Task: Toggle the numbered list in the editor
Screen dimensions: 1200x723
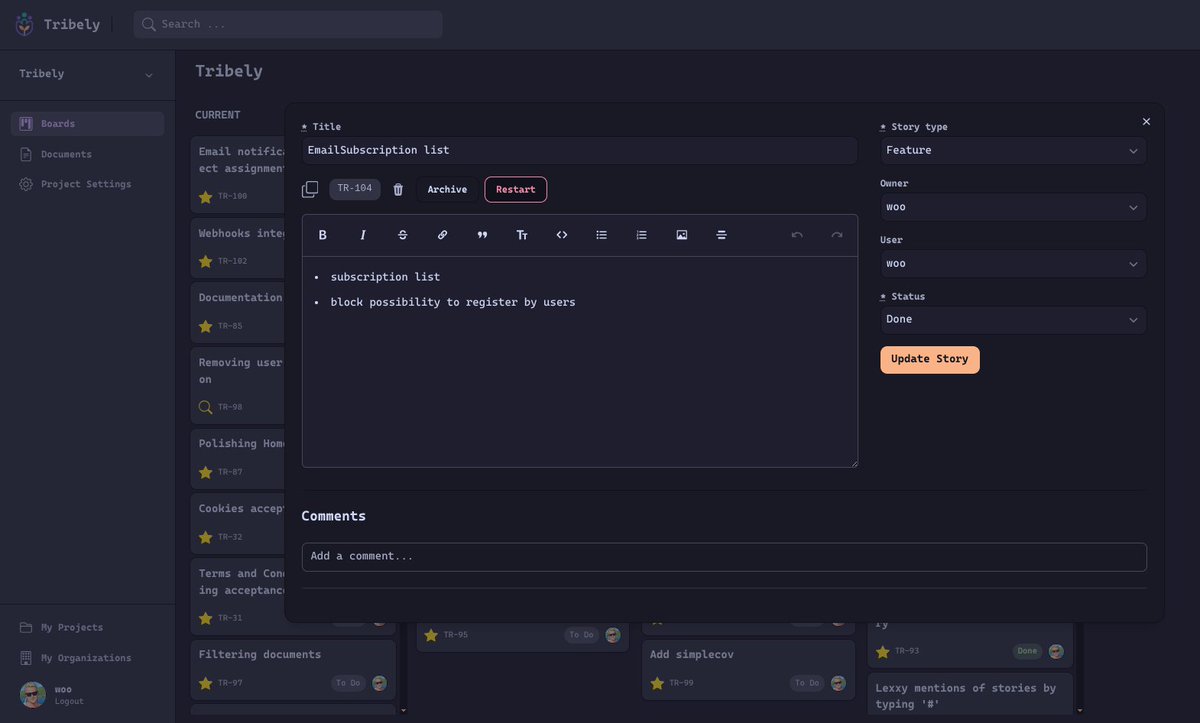Action: click(642, 235)
